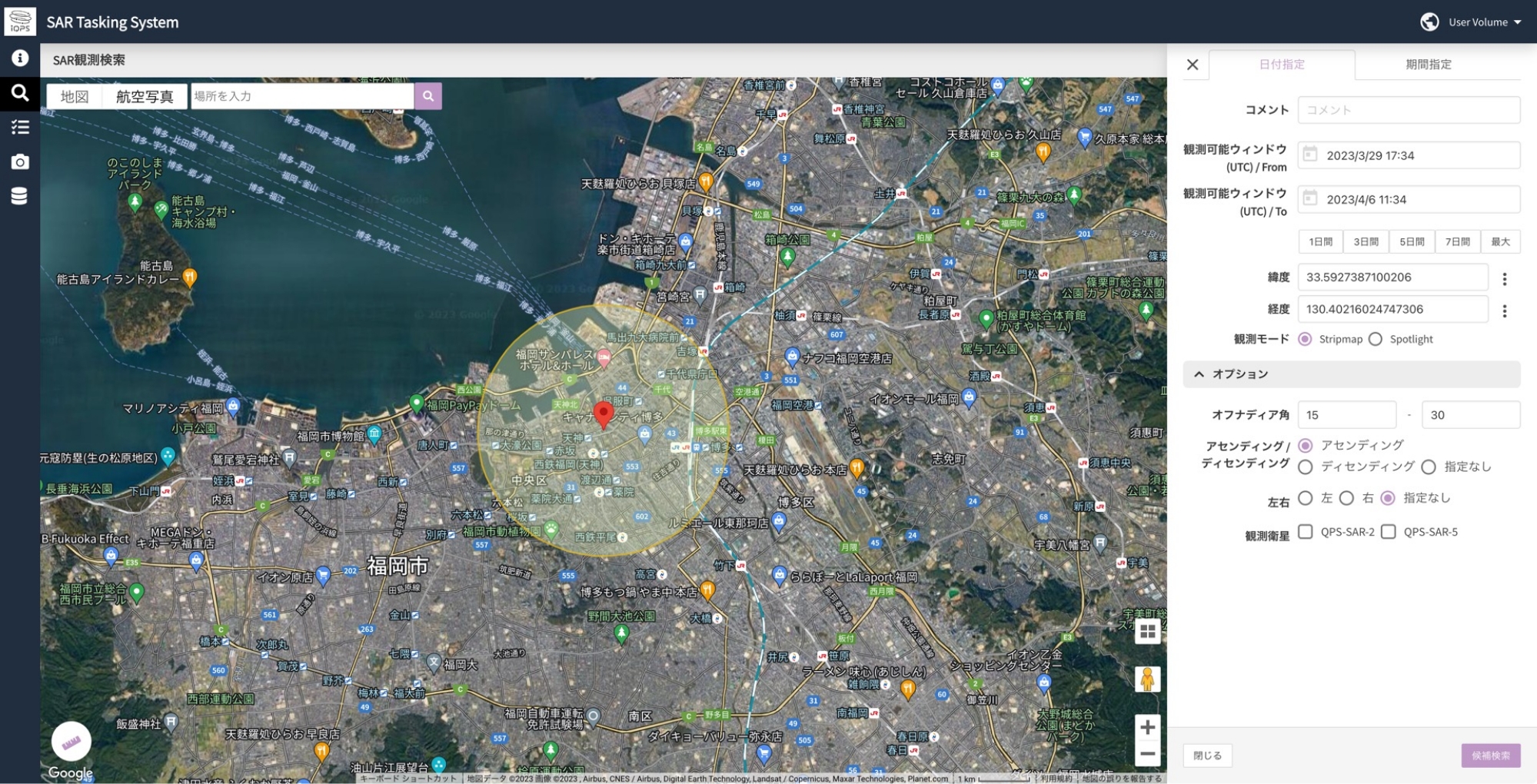Click the From date field 2023/3/29 17:34

coord(1409,155)
